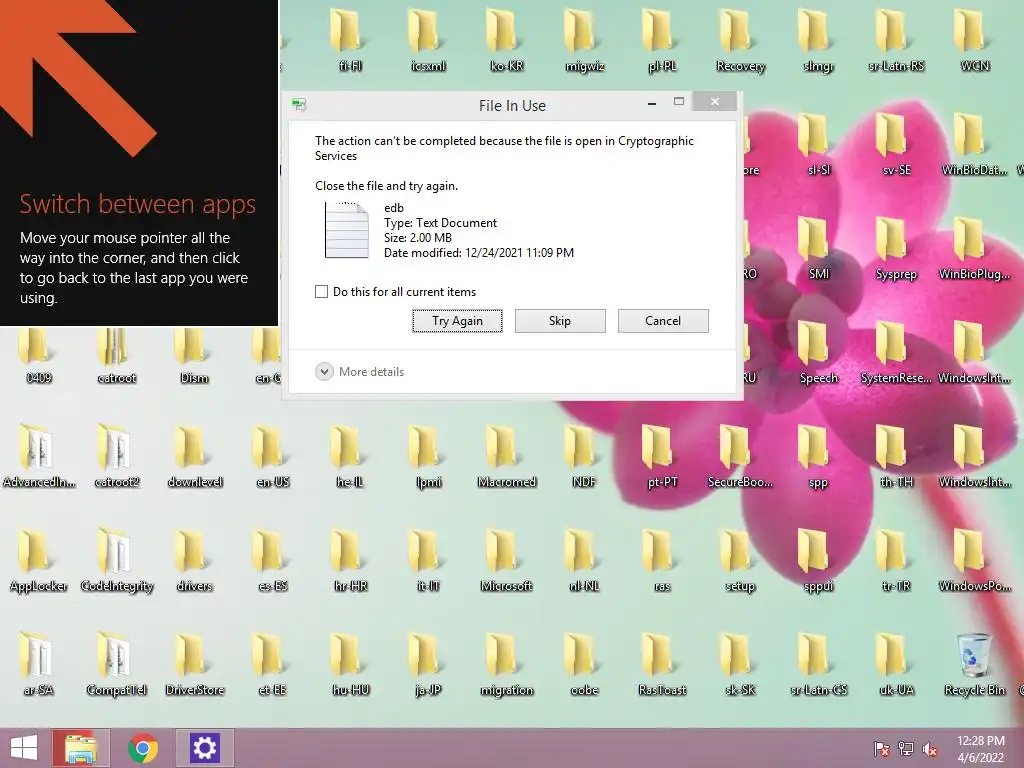Click the 'Switch between apps' heading

[x=138, y=204]
